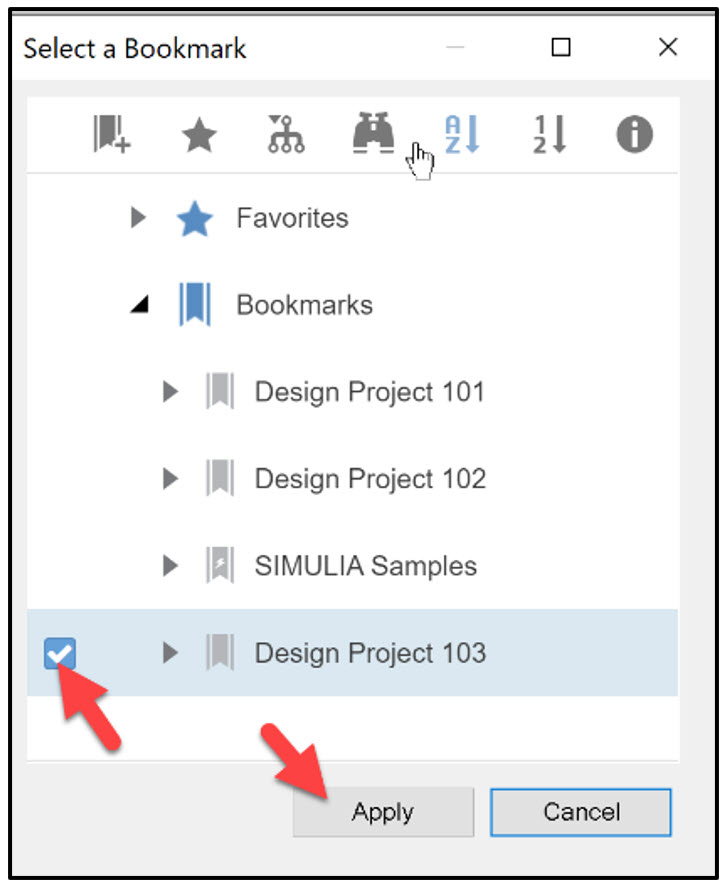Open the tree hierarchy view icon
The width and height of the screenshot is (723, 887).
(285, 135)
